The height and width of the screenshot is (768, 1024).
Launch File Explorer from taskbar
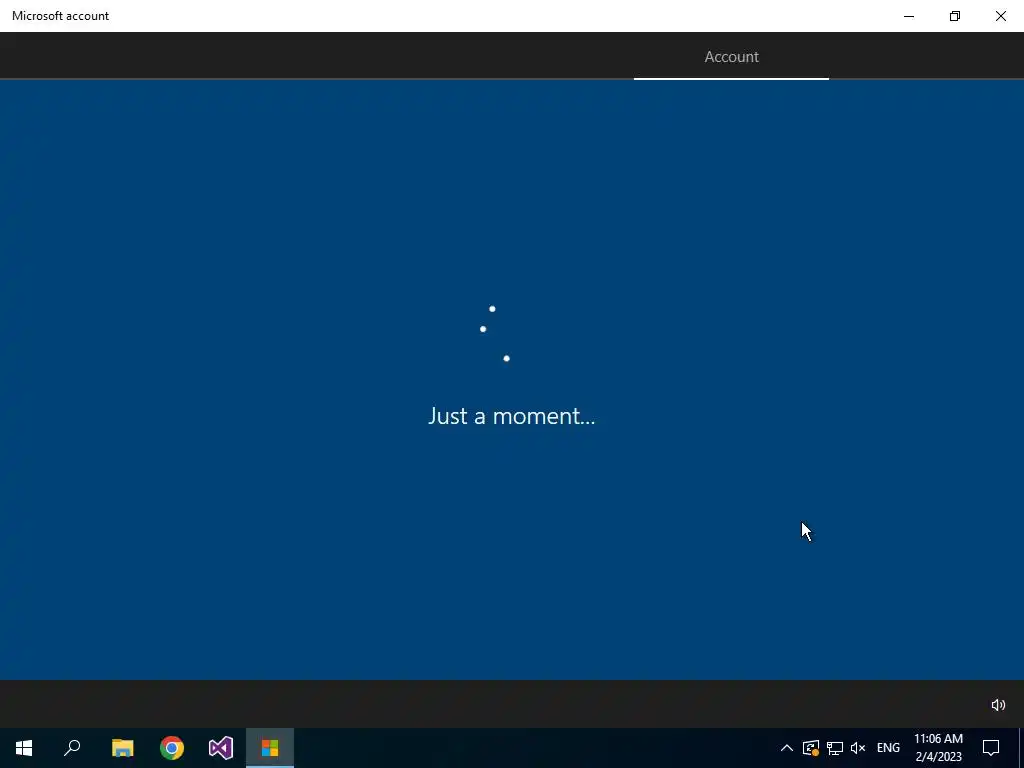(x=122, y=748)
